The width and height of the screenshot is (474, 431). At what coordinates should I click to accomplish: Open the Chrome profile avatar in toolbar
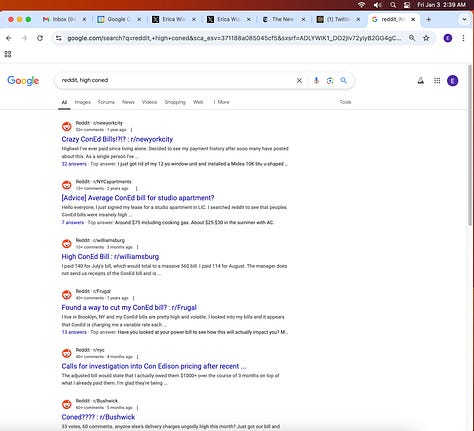click(448, 38)
